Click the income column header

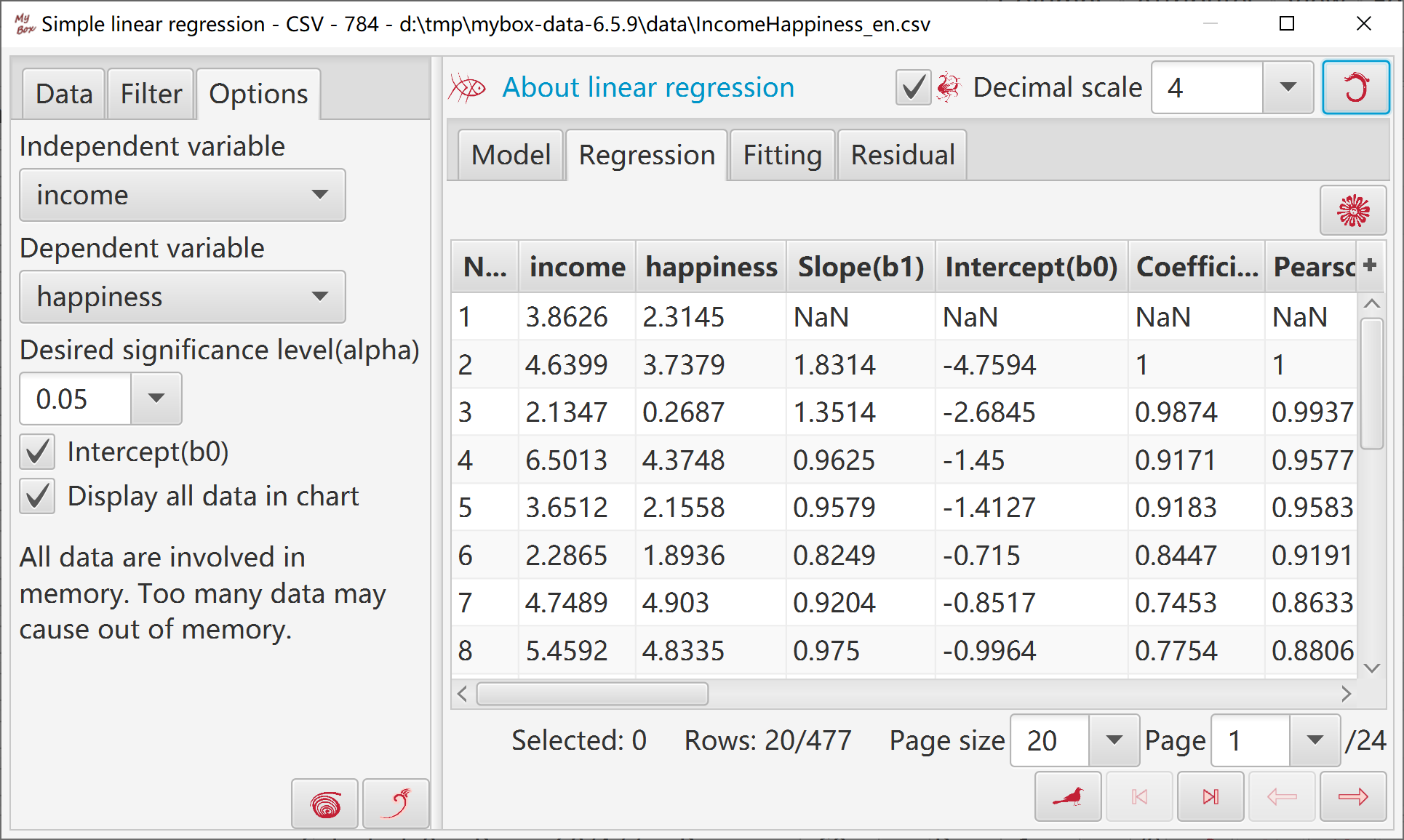coord(577,267)
